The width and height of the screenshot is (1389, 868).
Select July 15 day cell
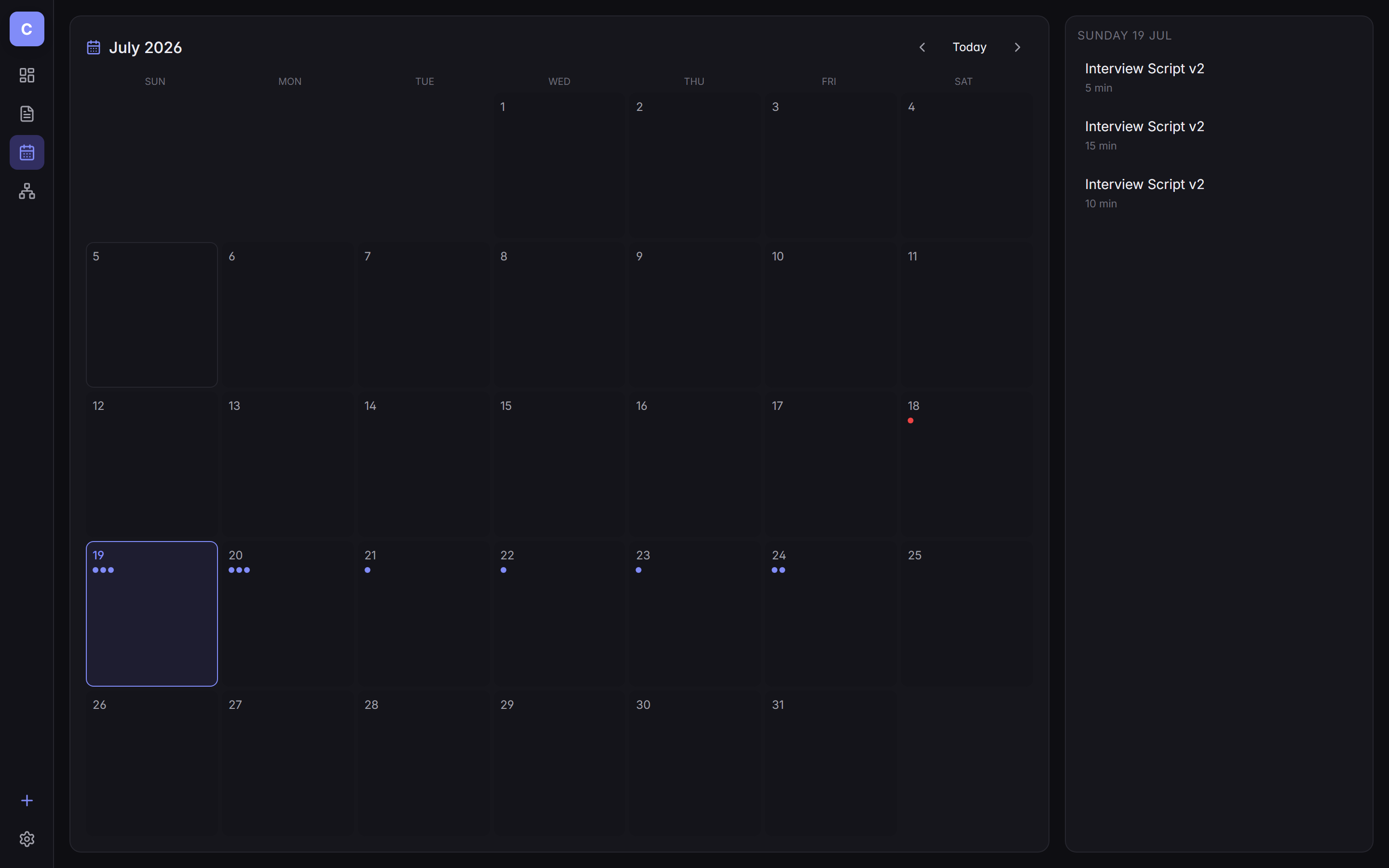click(559, 464)
